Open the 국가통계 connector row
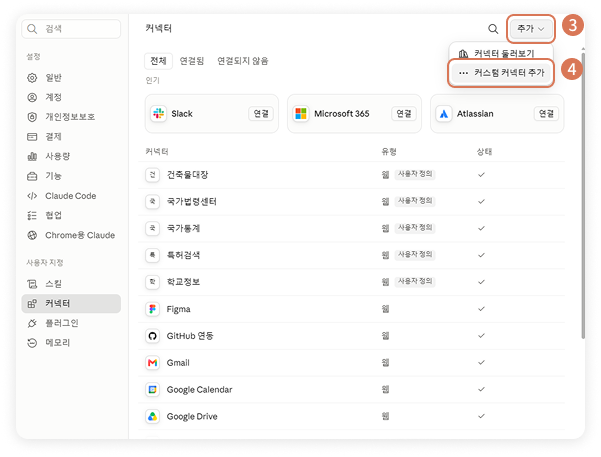This screenshot has height=457, width=601. pyautogui.click(x=351, y=228)
